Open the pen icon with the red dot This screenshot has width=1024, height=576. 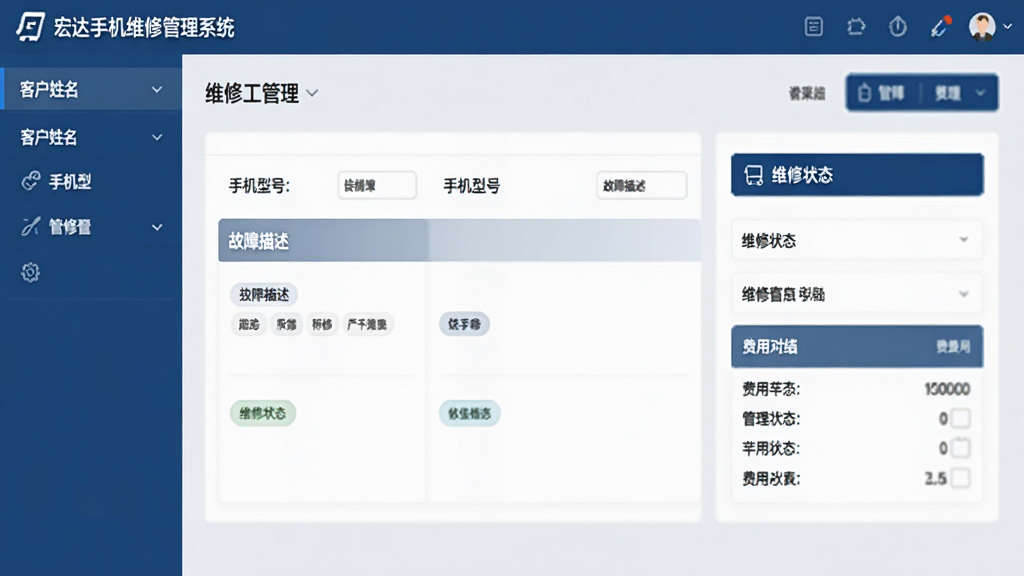pyautogui.click(x=940, y=27)
